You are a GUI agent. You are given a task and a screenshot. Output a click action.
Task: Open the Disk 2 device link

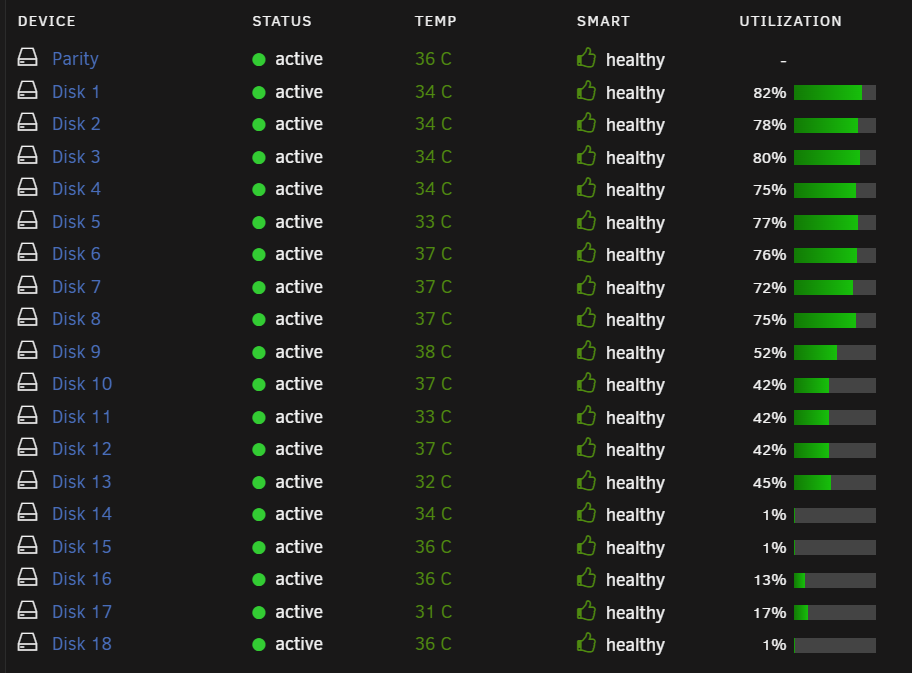tap(76, 124)
